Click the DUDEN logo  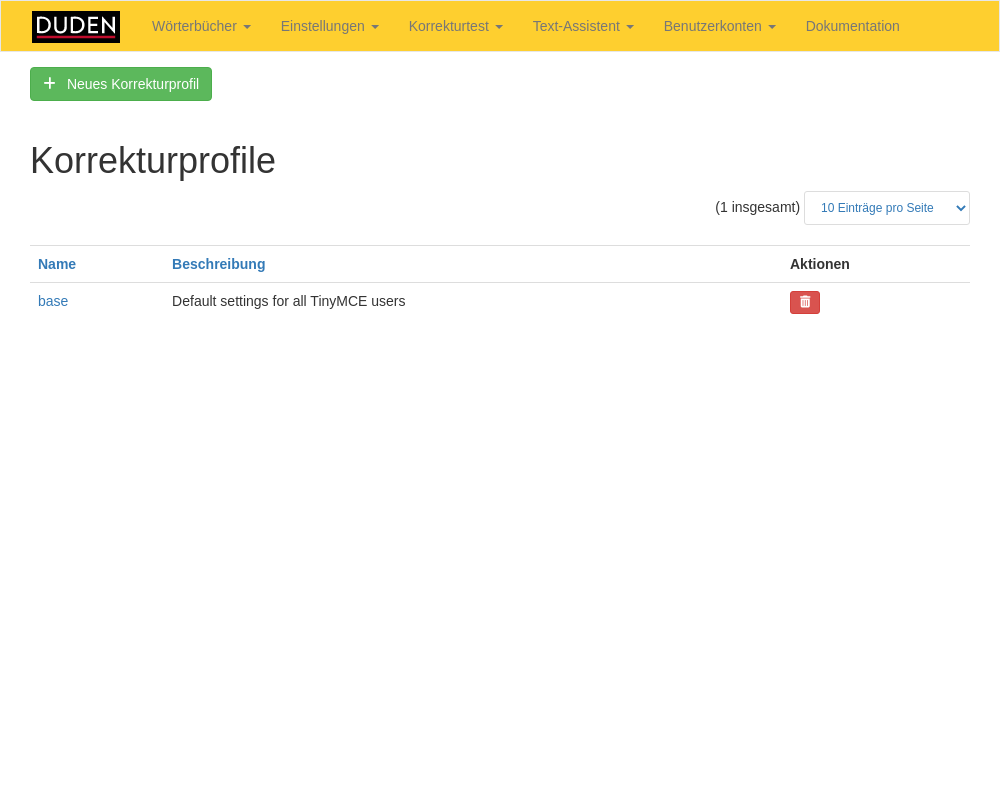76,27
